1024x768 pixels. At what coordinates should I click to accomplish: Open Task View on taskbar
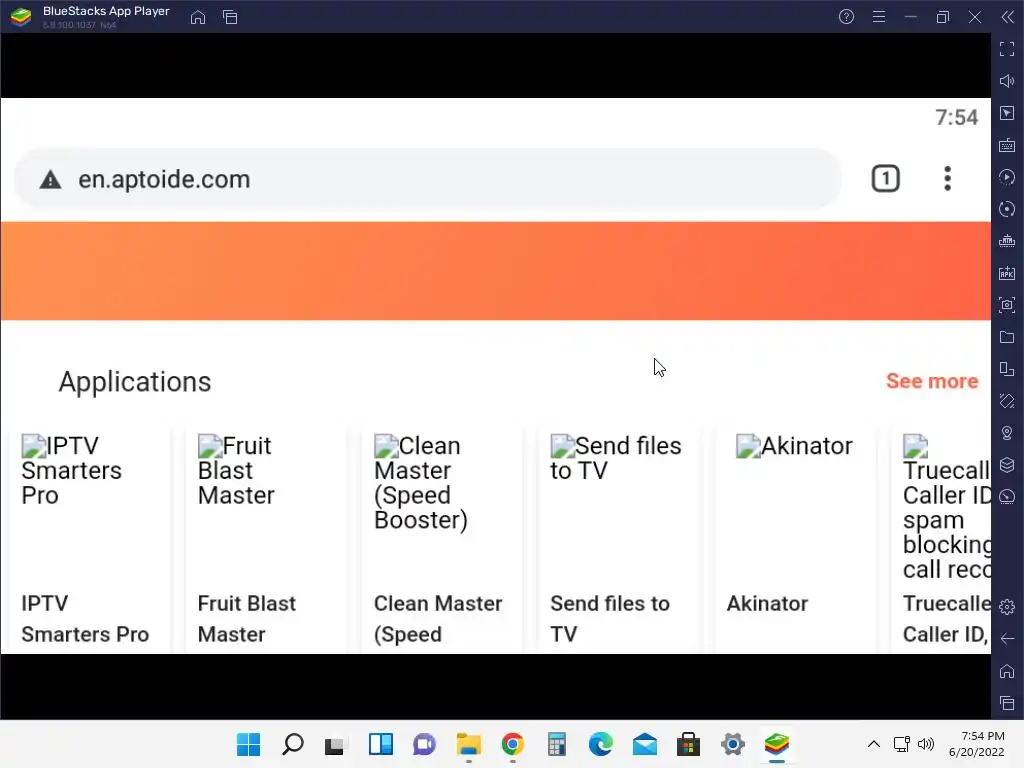336,744
